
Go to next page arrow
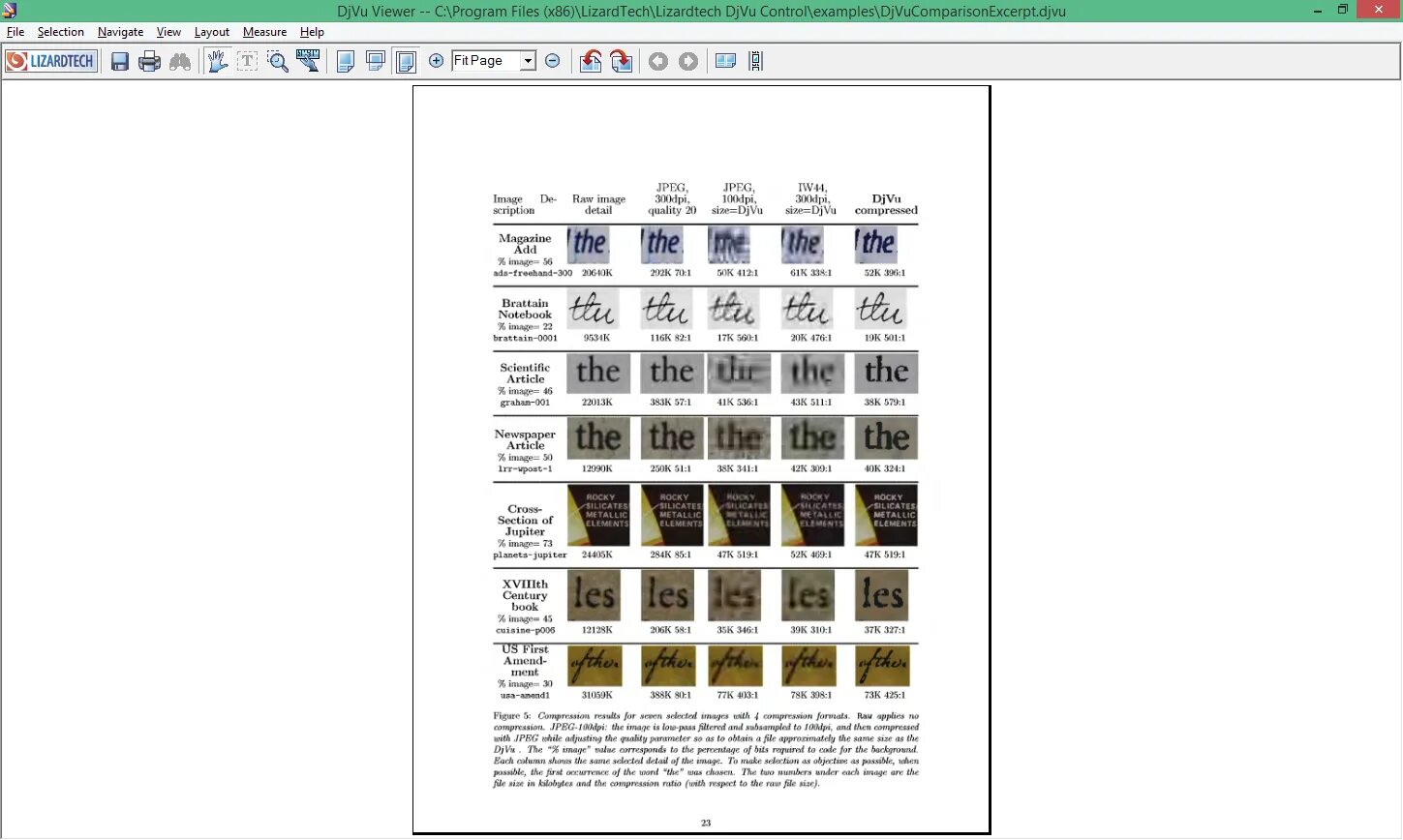(688, 62)
